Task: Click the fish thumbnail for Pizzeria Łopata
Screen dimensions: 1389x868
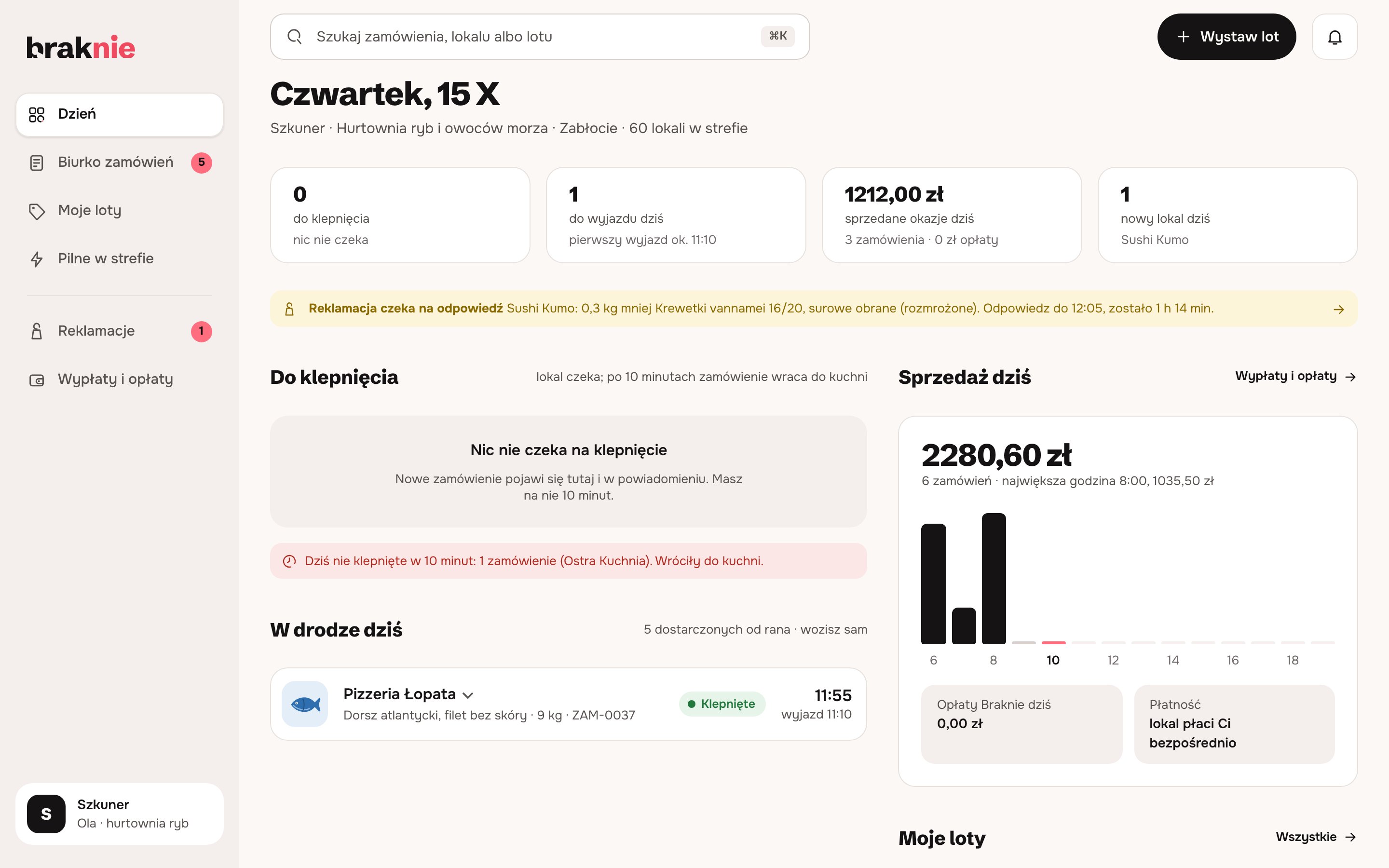Action: coord(305,704)
